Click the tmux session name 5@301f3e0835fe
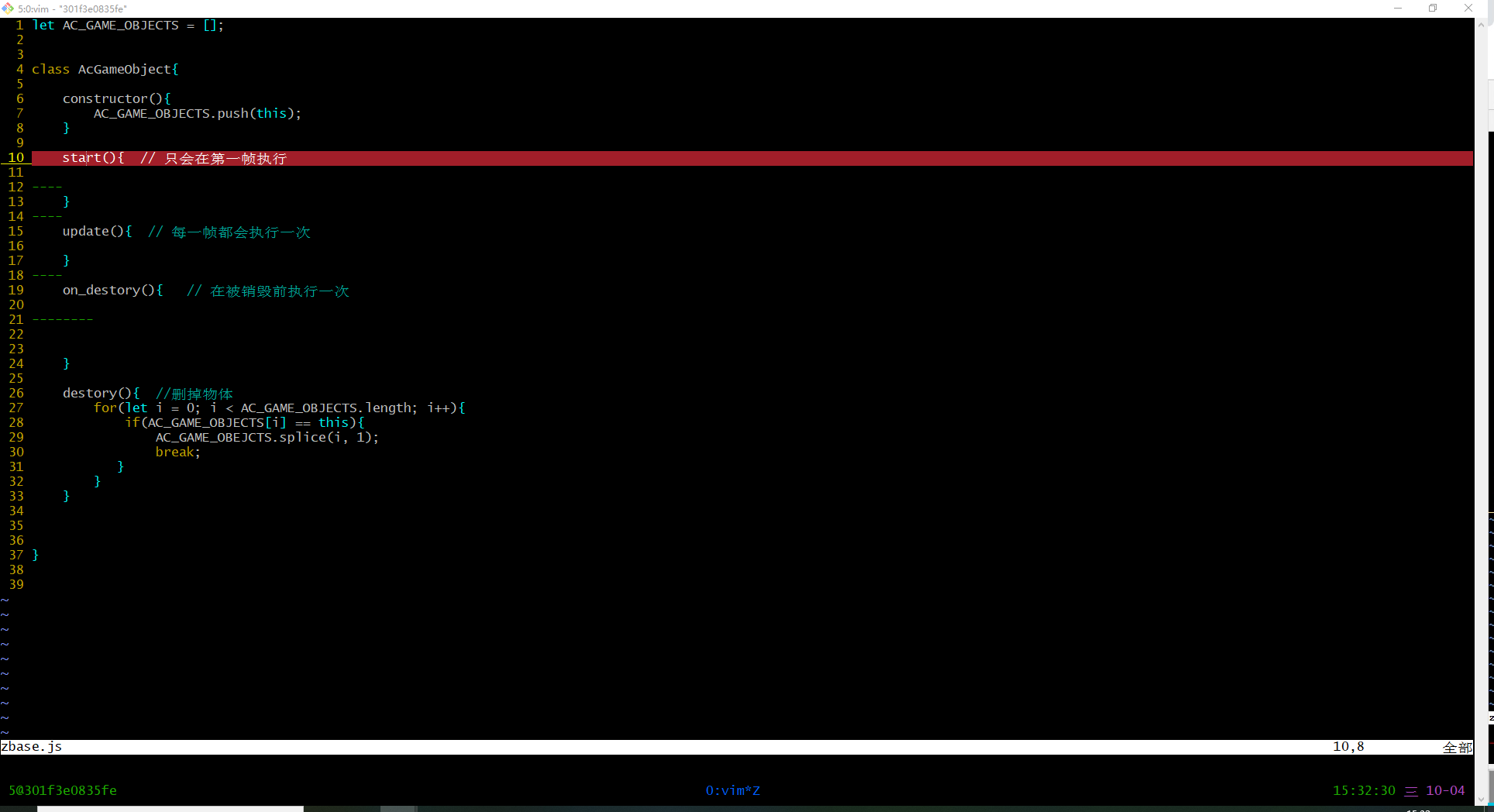This screenshot has height=812, width=1494. (x=63, y=790)
